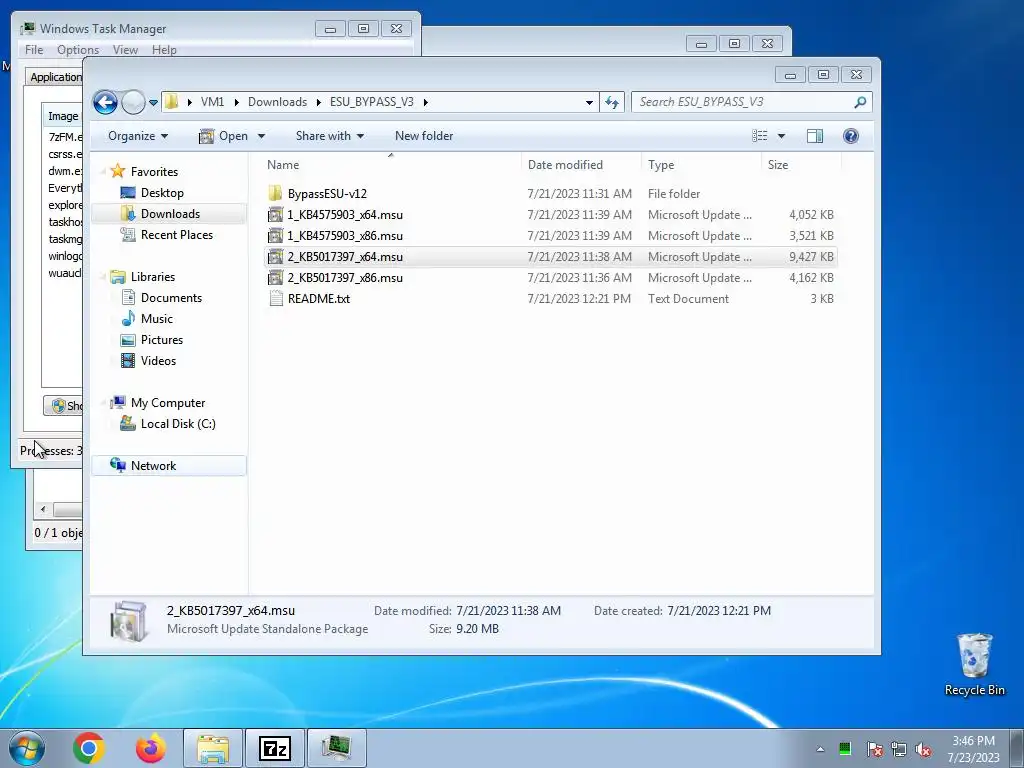The image size is (1024, 768).
Task: Open the Music library
Action: (157, 318)
